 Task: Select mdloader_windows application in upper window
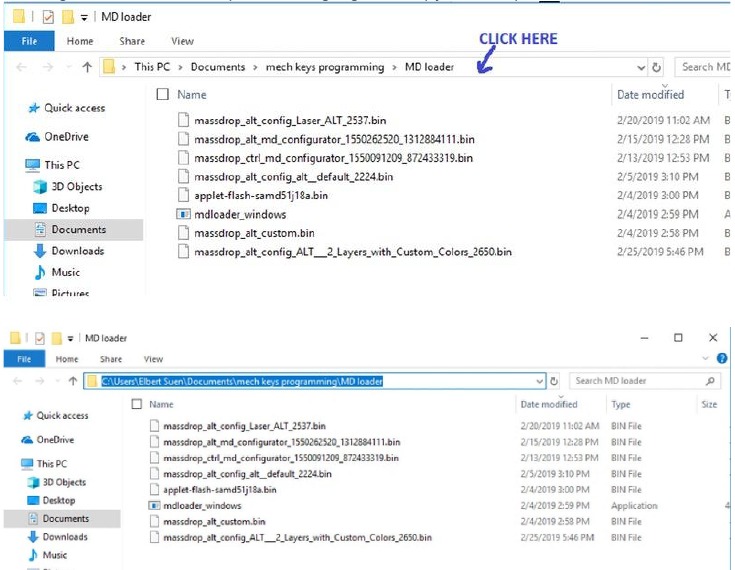click(232, 214)
